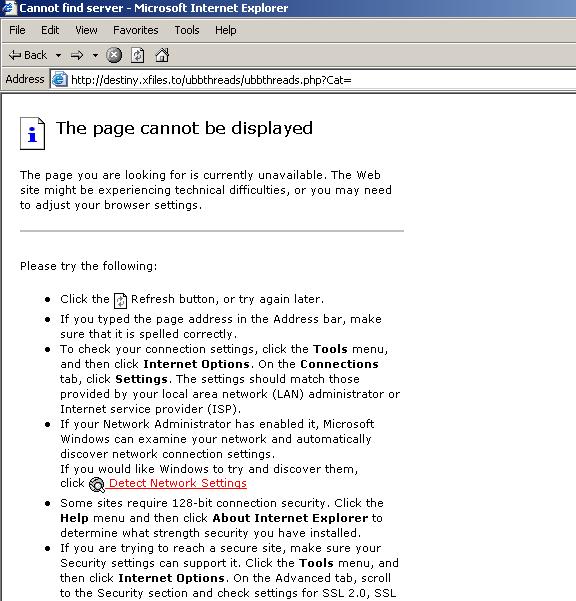Click the Detect Network Settings link
Screen dimensions: 576x601
[178, 483]
